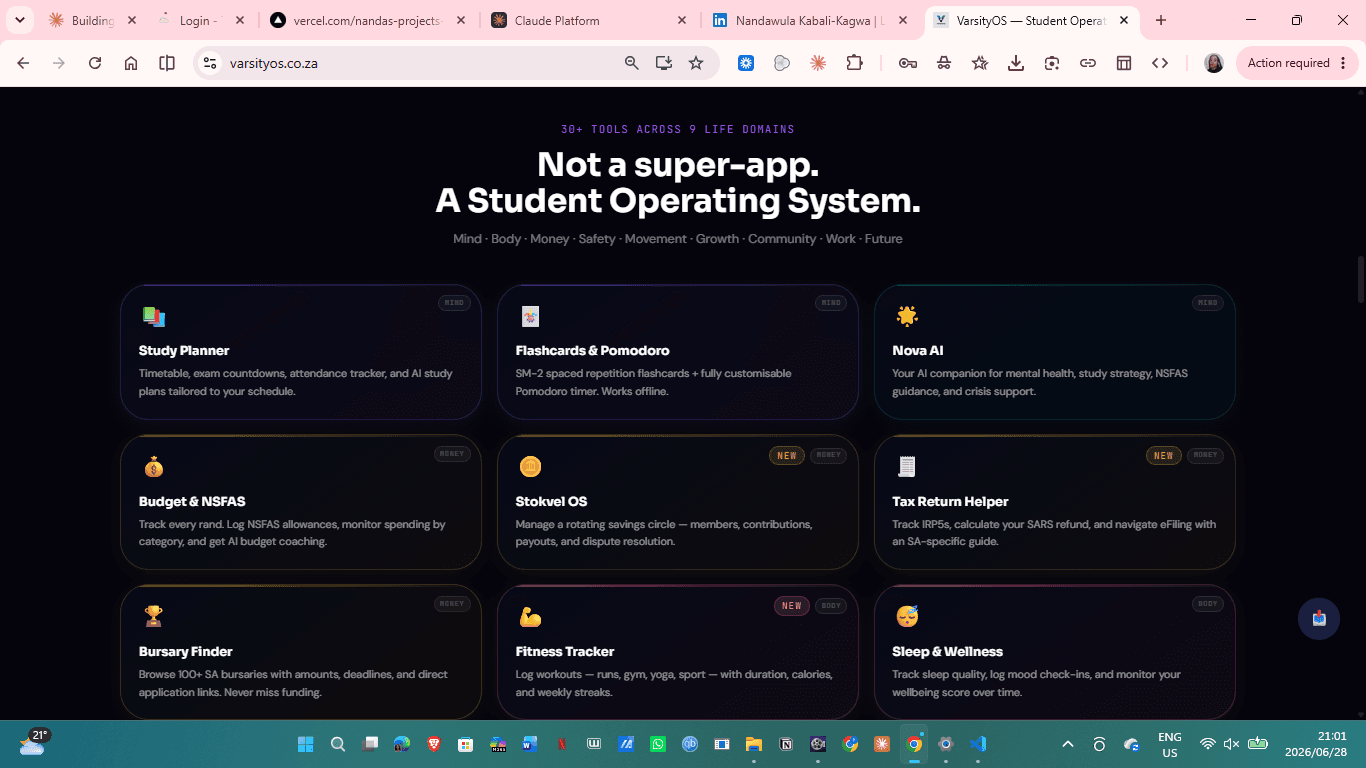Click the copy link chain icon in toolbar

1088,63
